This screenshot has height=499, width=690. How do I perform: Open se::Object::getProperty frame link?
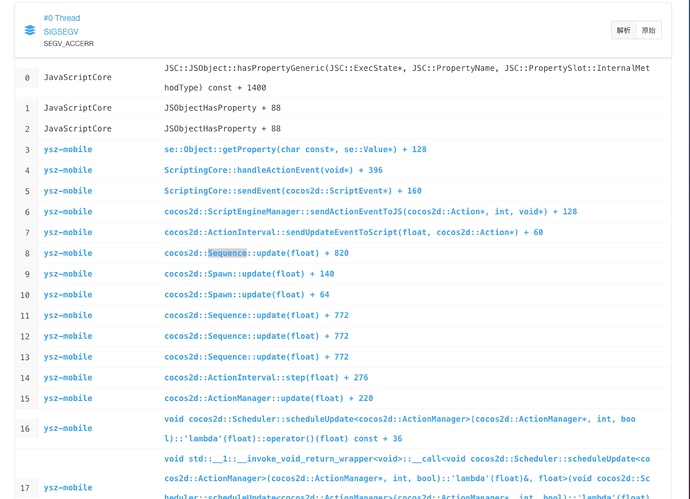coord(295,149)
